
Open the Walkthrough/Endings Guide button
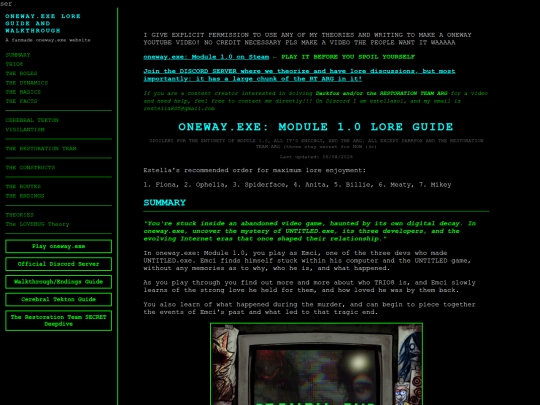[59, 282]
